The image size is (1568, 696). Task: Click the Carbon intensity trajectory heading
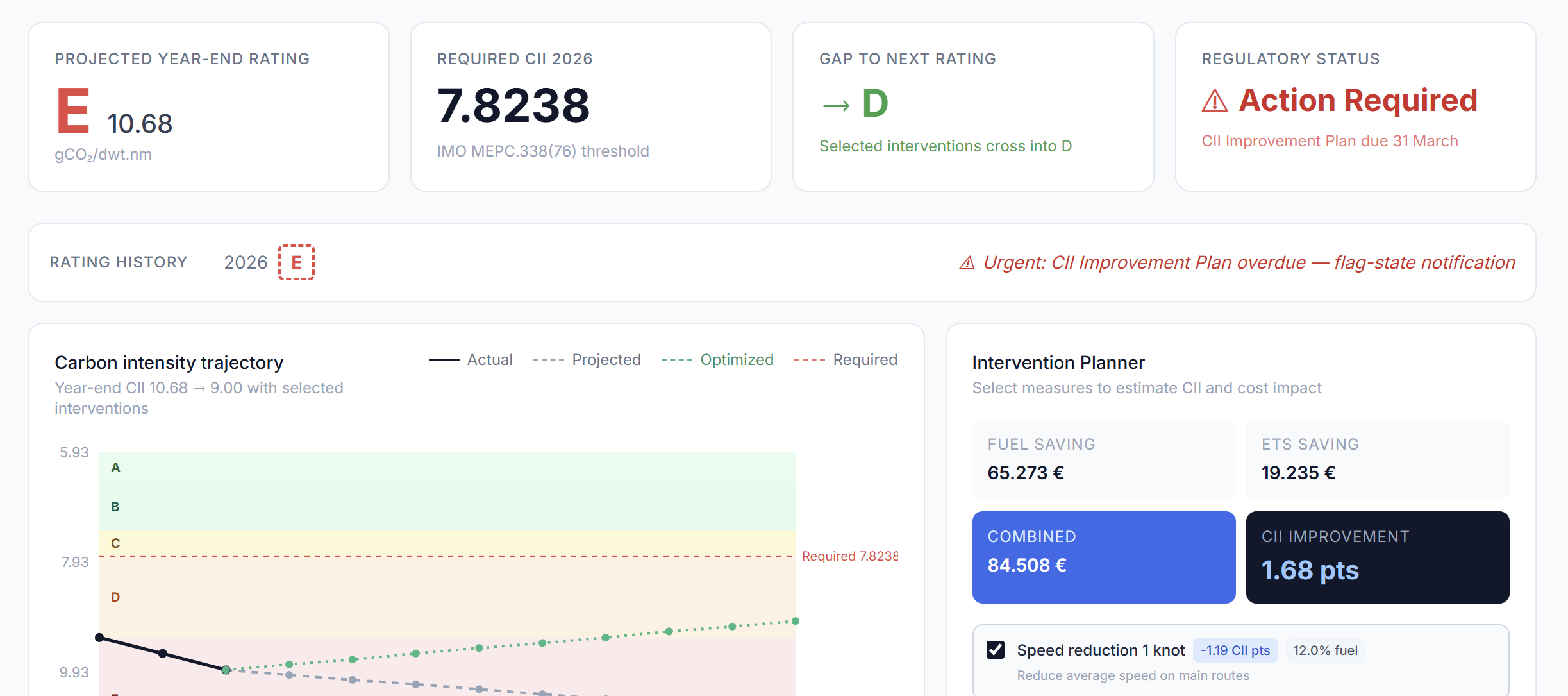(x=169, y=363)
